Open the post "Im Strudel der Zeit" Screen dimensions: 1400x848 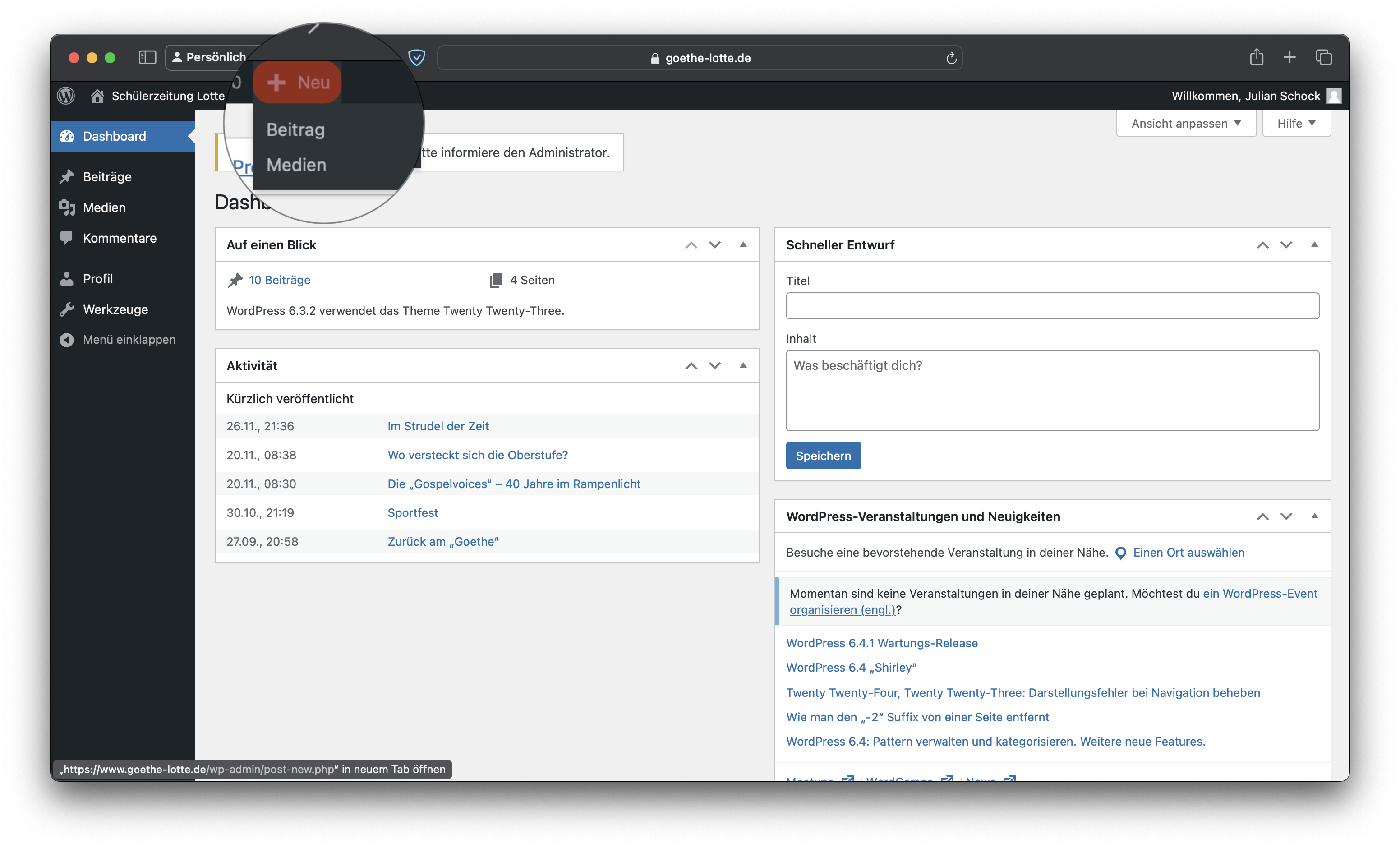coord(437,426)
